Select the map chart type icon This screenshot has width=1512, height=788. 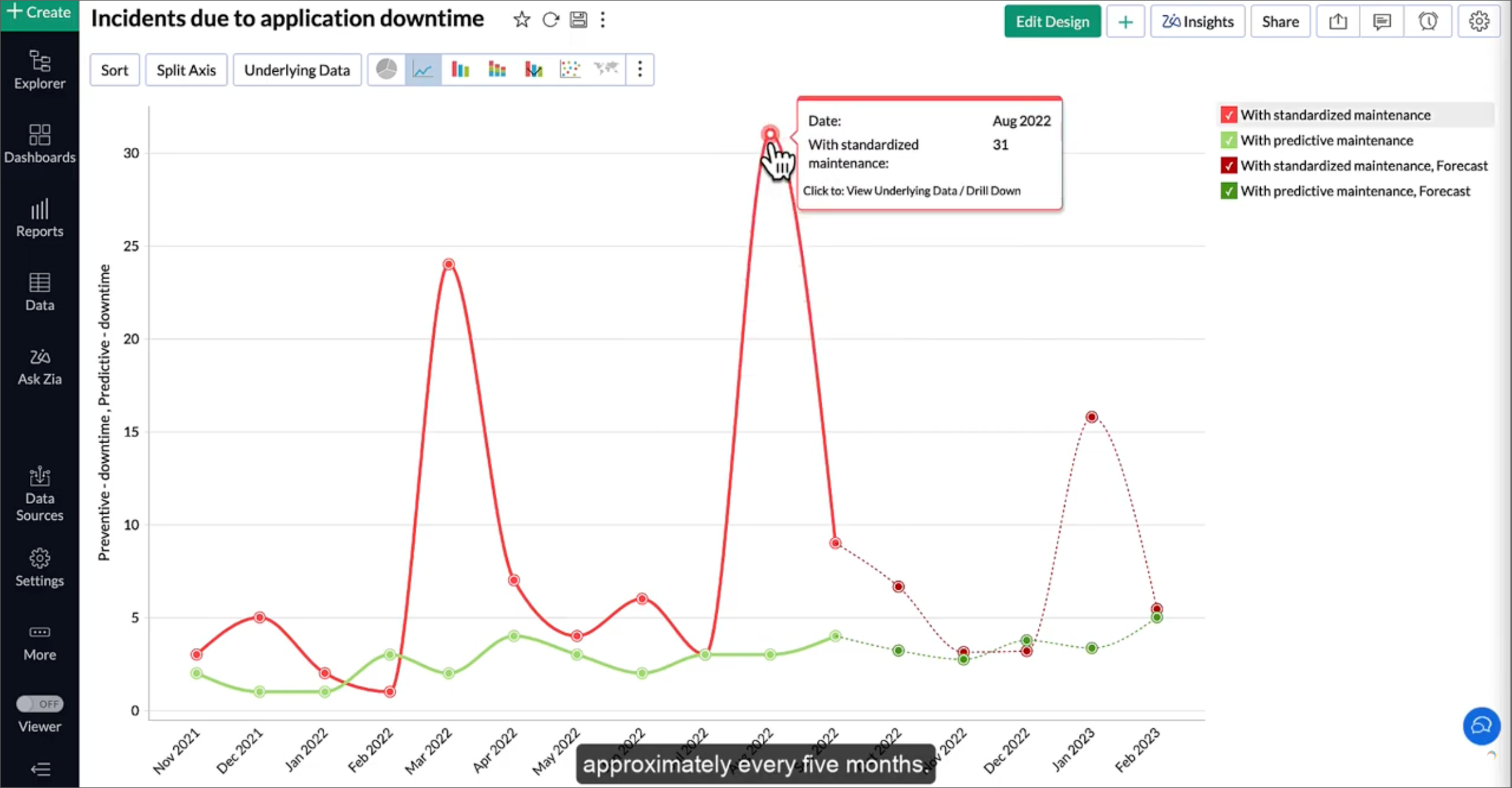click(x=606, y=69)
